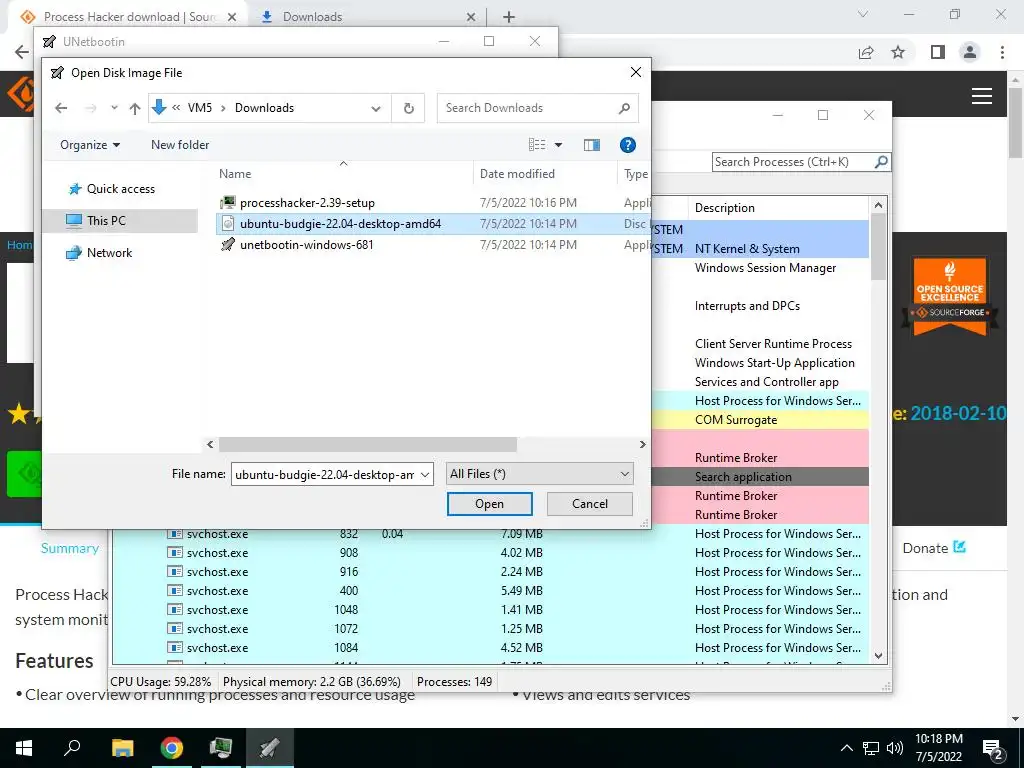Screen dimensions: 1024x768
Task: Open dialog help question-mark icon
Action: pos(628,145)
